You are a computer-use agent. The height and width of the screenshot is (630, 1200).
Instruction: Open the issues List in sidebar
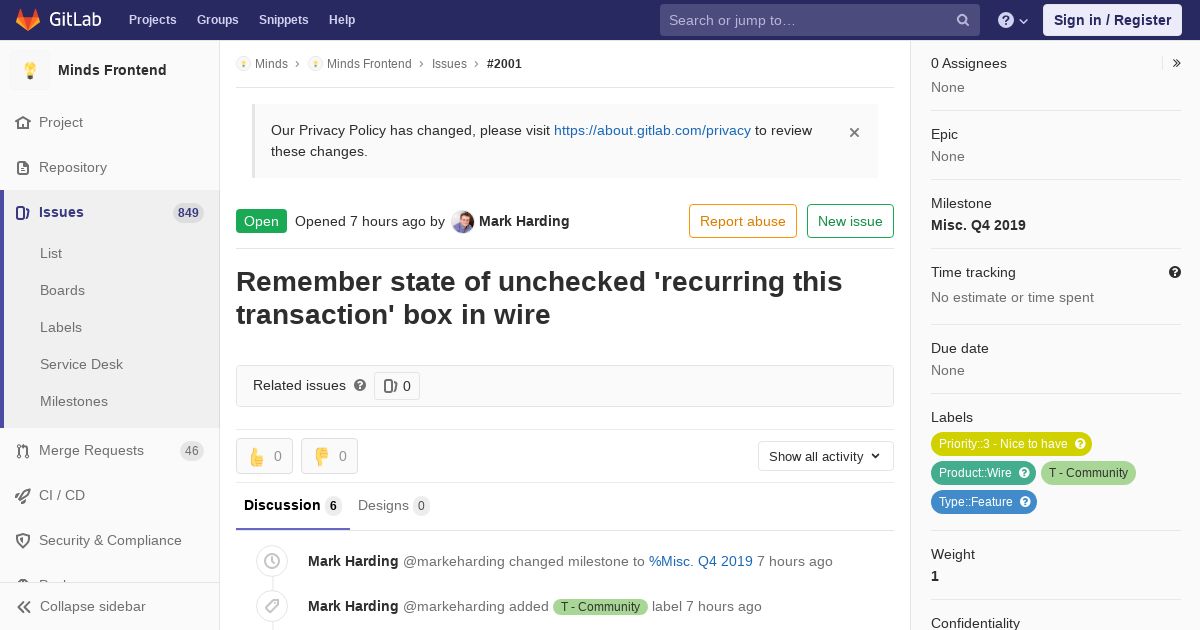(x=51, y=254)
